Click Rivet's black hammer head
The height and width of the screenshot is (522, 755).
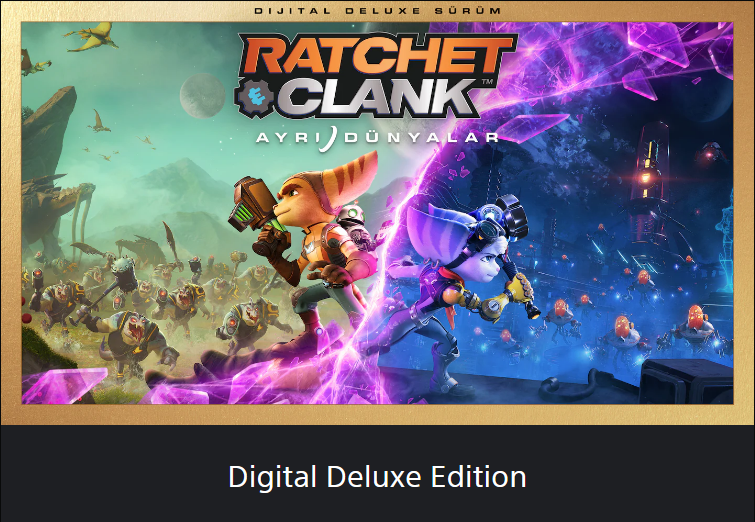pyautogui.click(x=512, y=216)
